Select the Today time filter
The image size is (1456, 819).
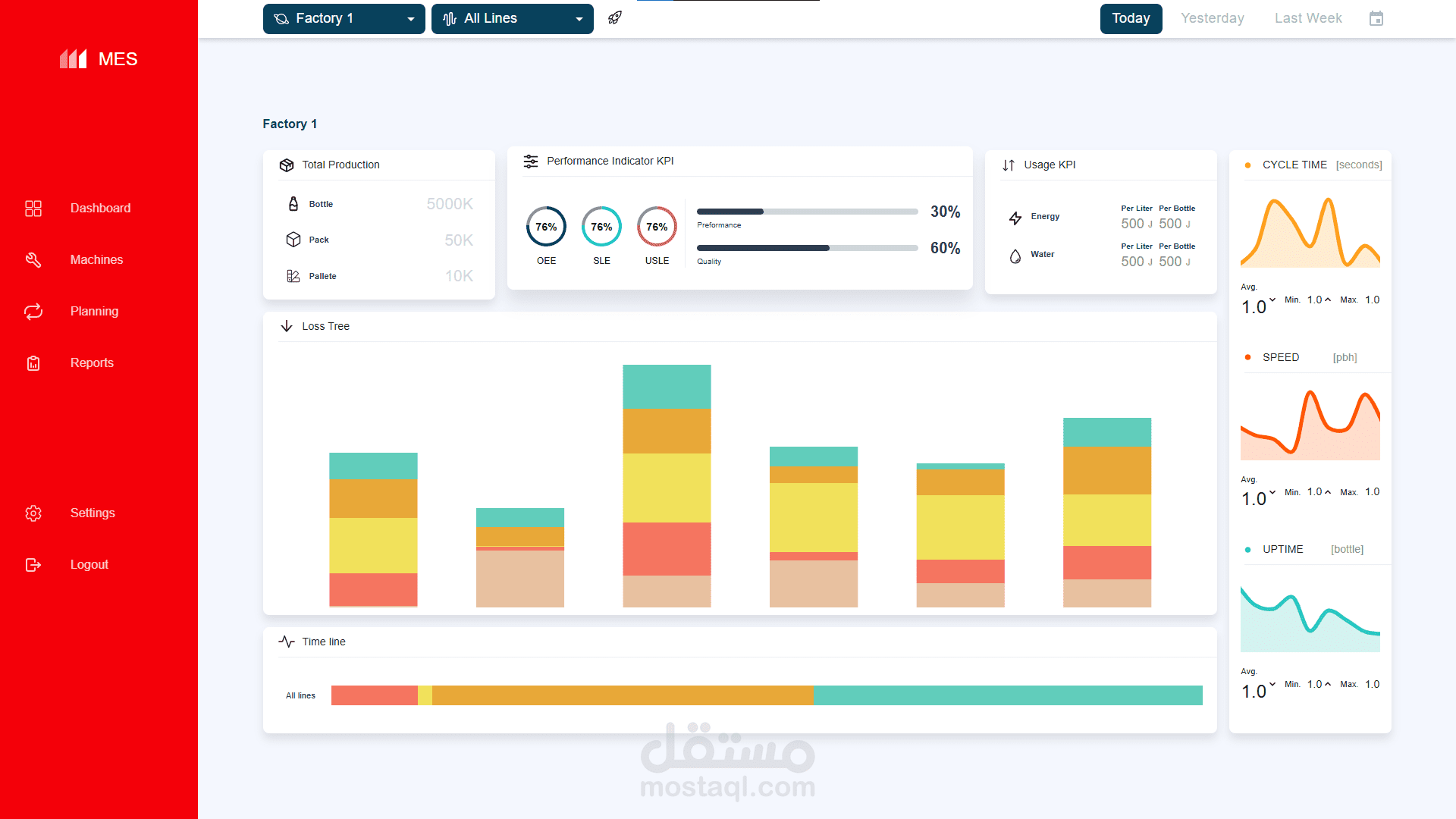(1131, 19)
